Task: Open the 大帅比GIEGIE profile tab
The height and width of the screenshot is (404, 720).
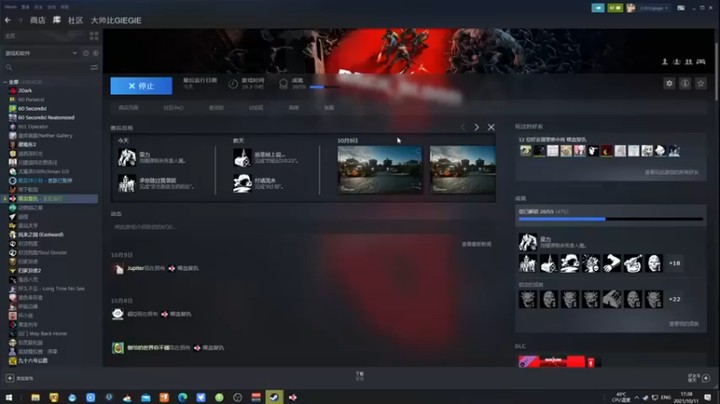Action: click(116, 20)
